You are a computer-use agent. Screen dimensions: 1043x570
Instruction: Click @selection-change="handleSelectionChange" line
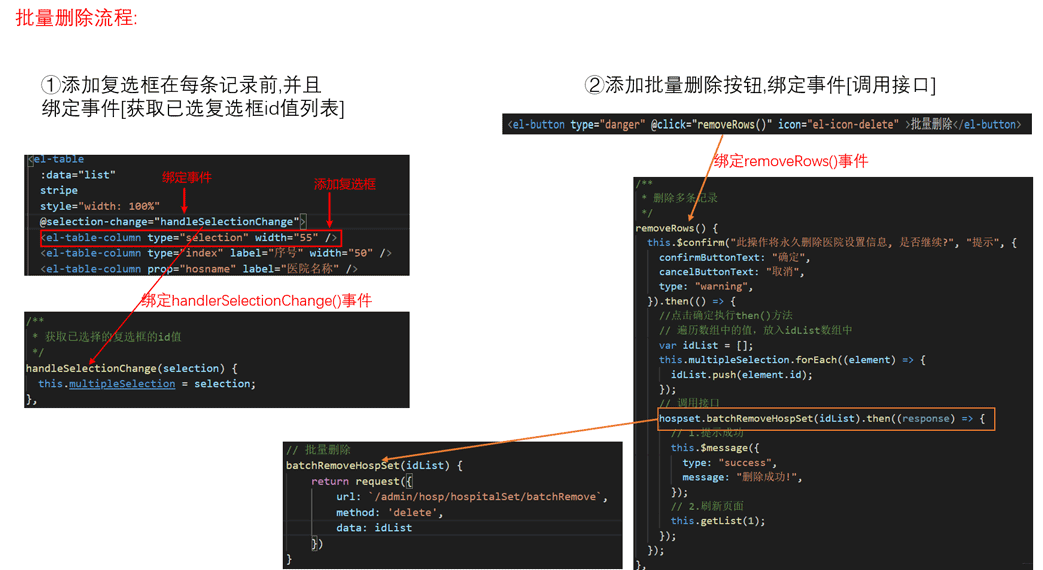coord(172,221)
